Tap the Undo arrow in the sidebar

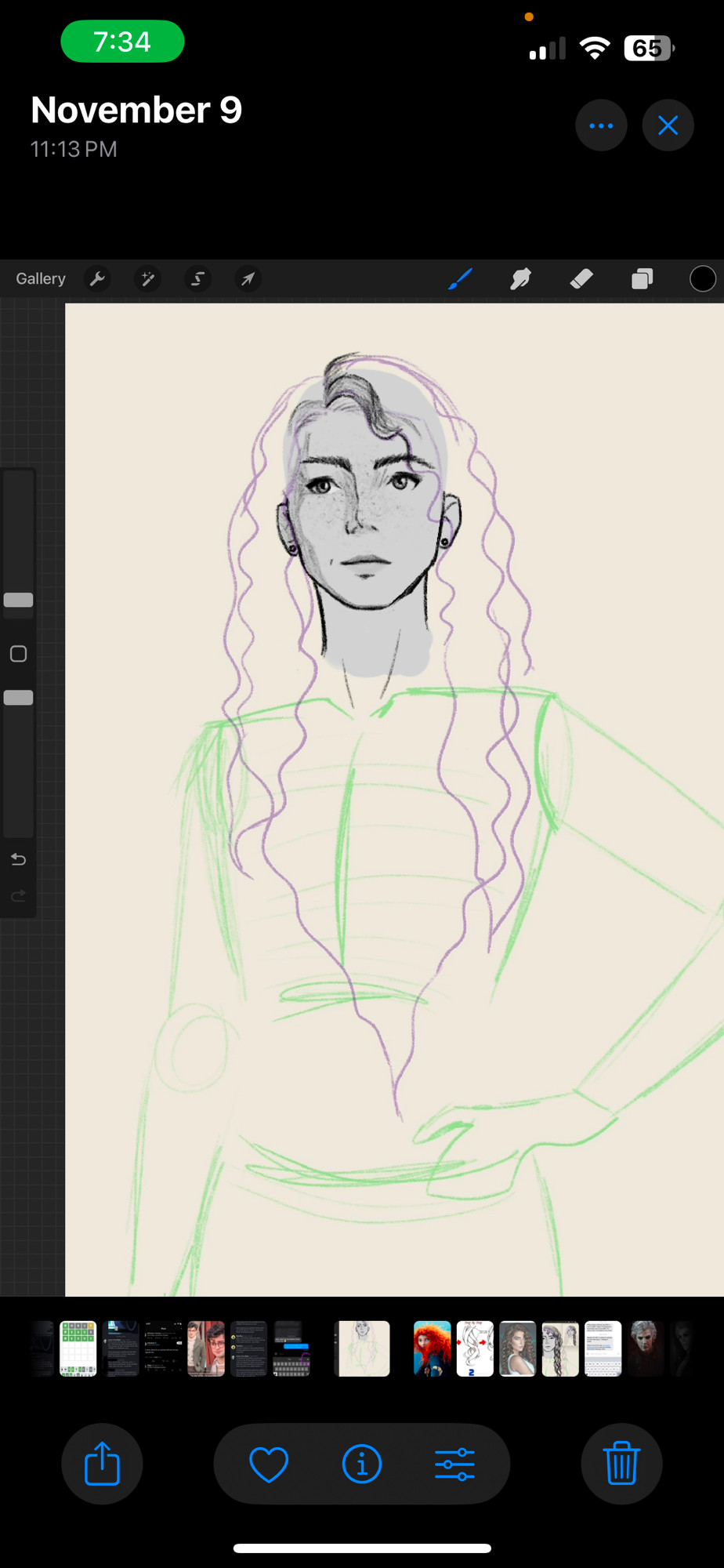pyautogui.click(x=18, y=859)
